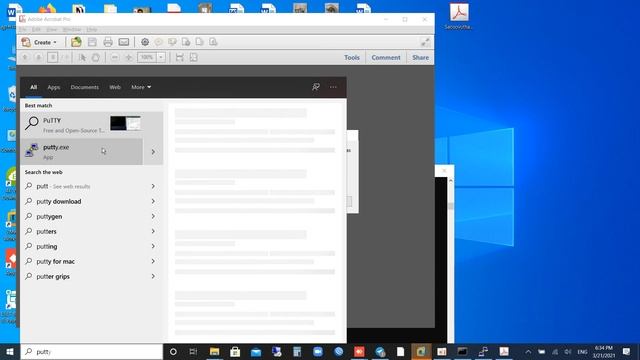
Task: Expand arrow beside 'putters' suggestion
Action: (x=153, y=231)
